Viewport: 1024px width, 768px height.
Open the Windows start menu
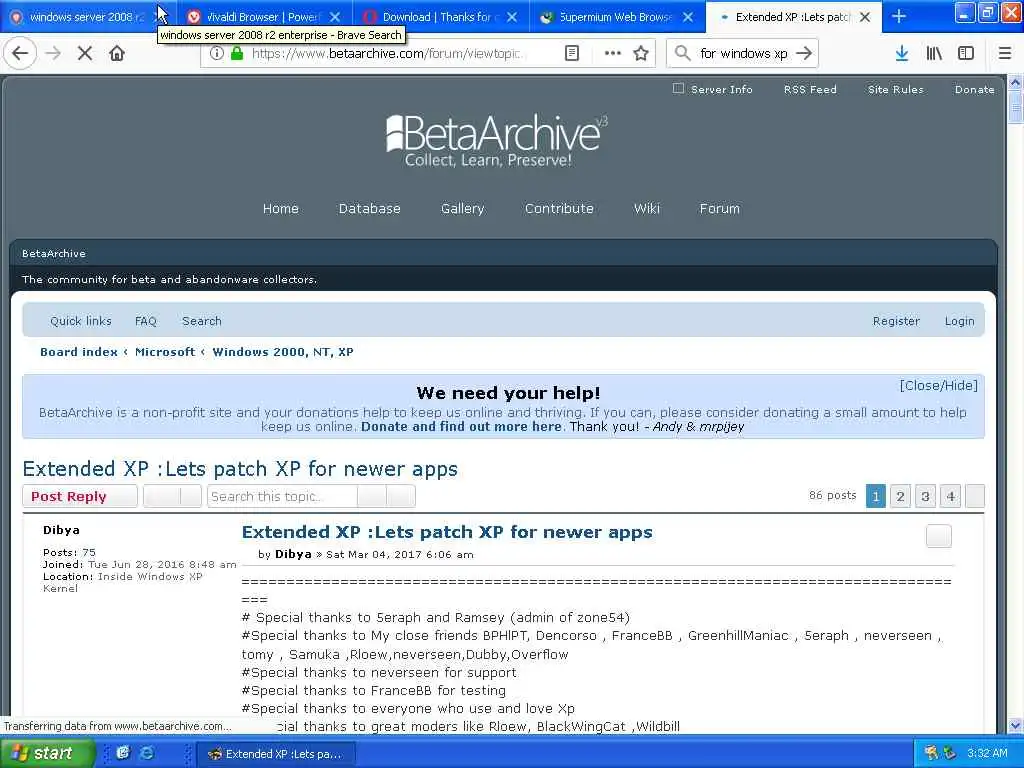[47, 753]
